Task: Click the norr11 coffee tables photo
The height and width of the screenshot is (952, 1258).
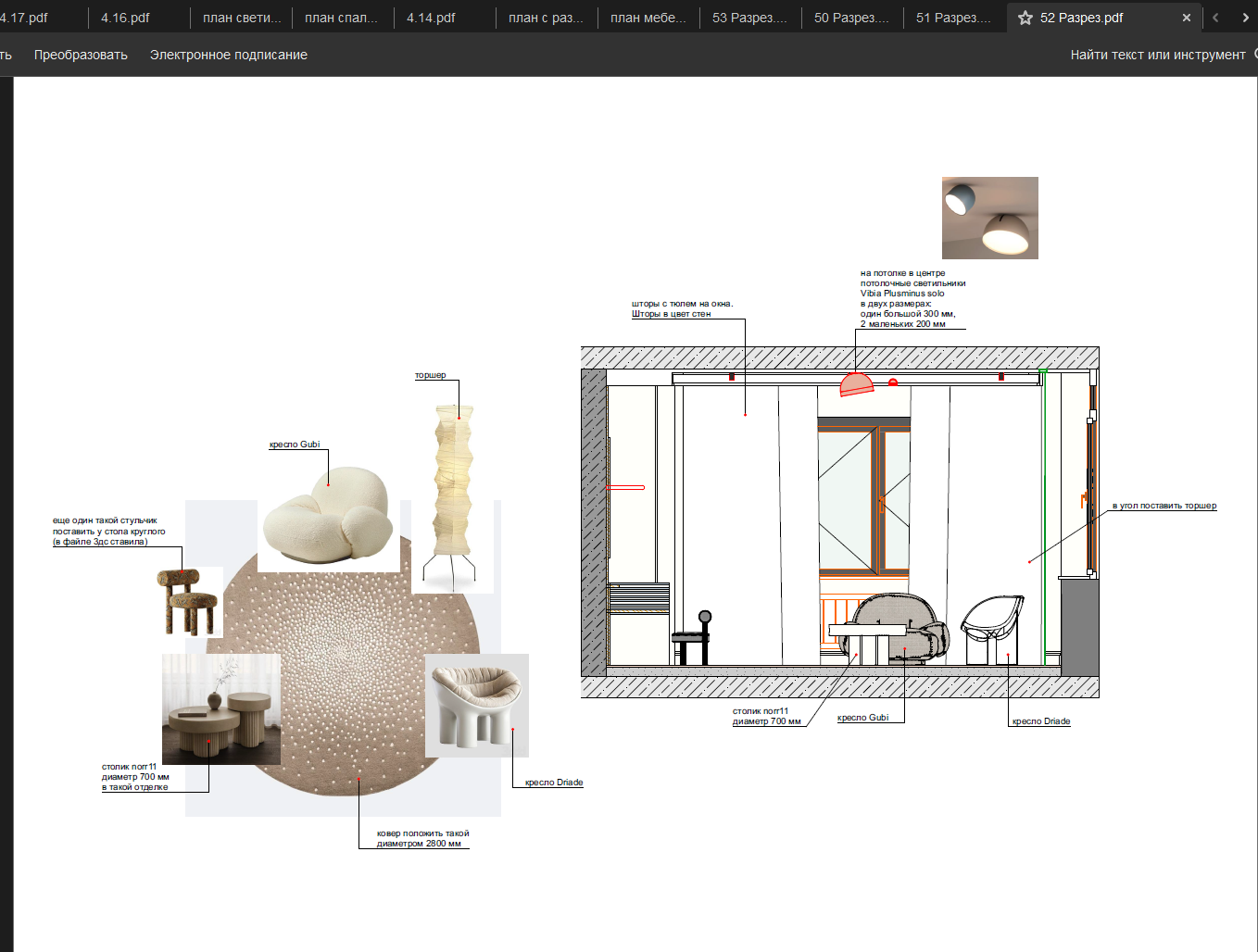Action: click(220, 709)
